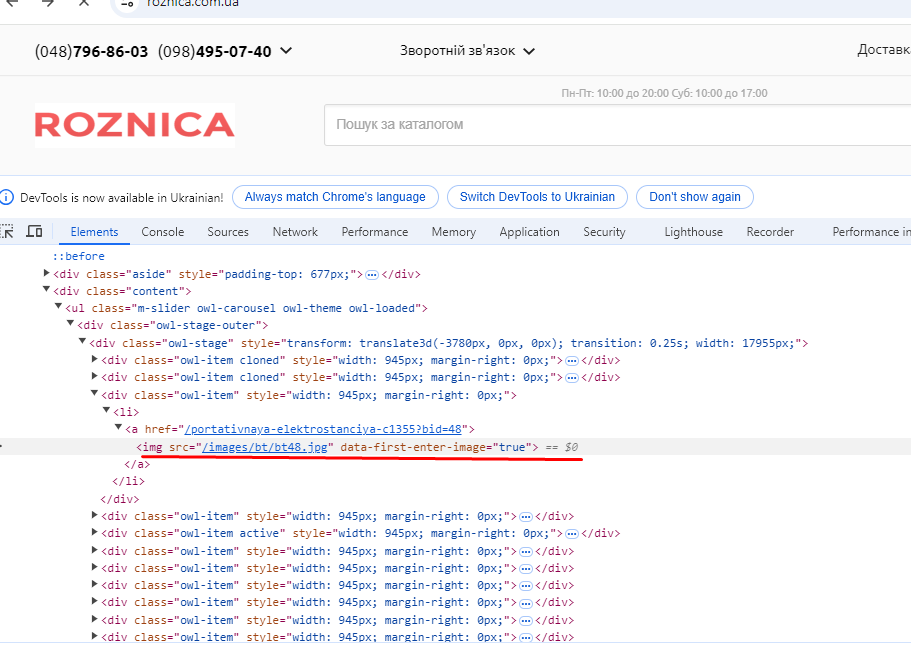This screenshot has height=648, width=911.
Task: Open the Lighthouse tab
Action: coord(693,232)
